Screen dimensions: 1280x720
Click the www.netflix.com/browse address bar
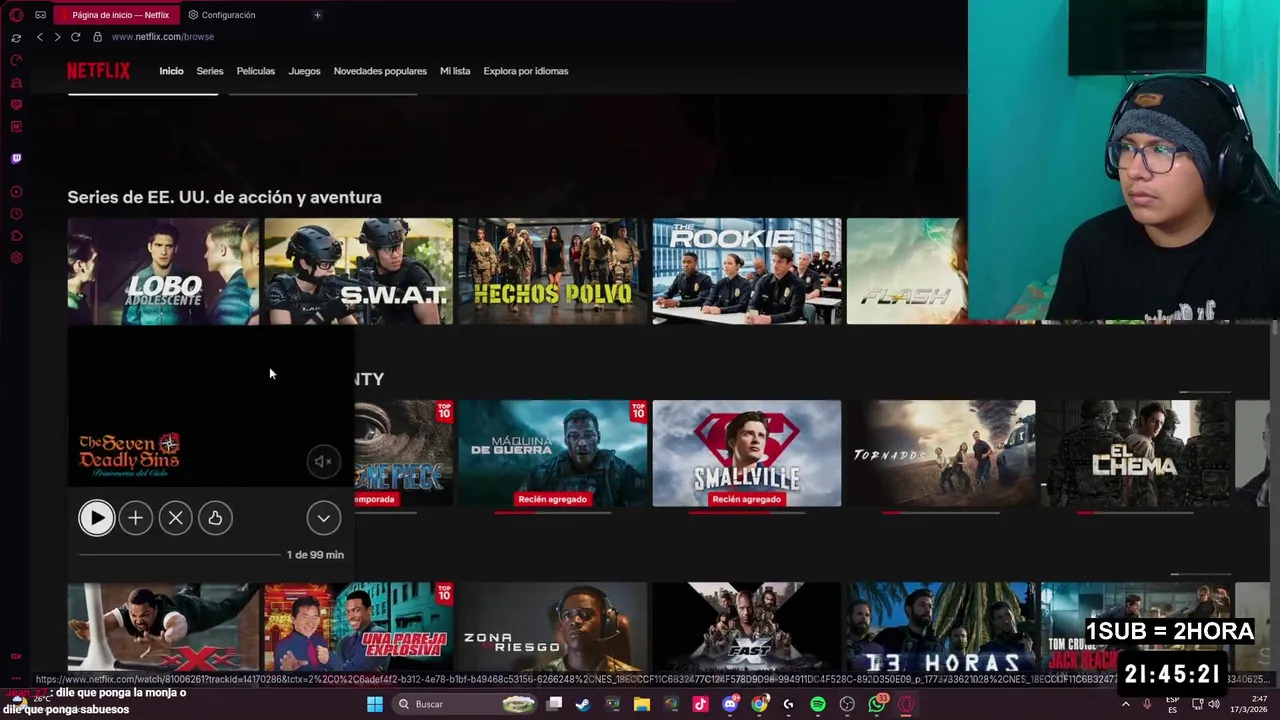[x=163, y=37]
